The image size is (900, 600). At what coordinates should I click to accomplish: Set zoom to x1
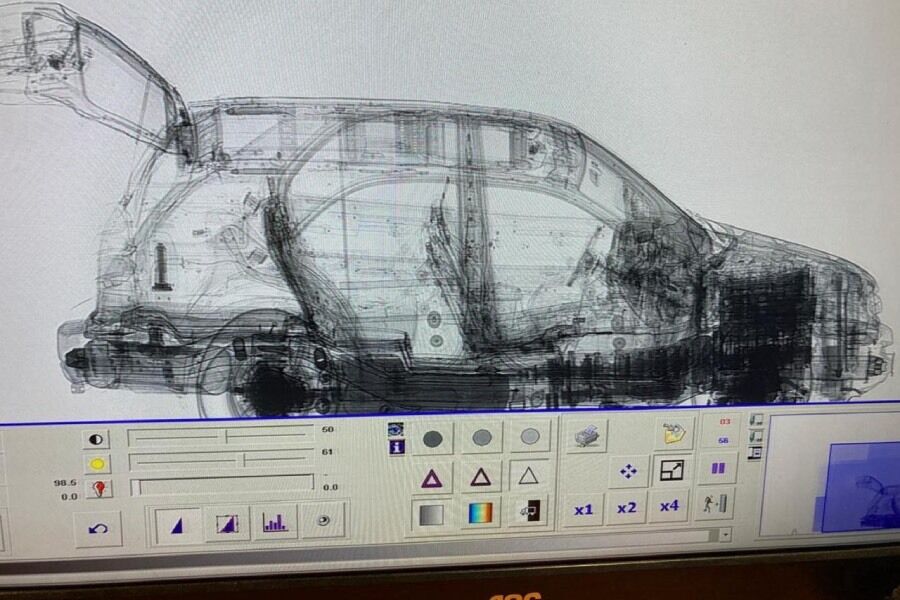pyautogui.click(x=583, y=508)
